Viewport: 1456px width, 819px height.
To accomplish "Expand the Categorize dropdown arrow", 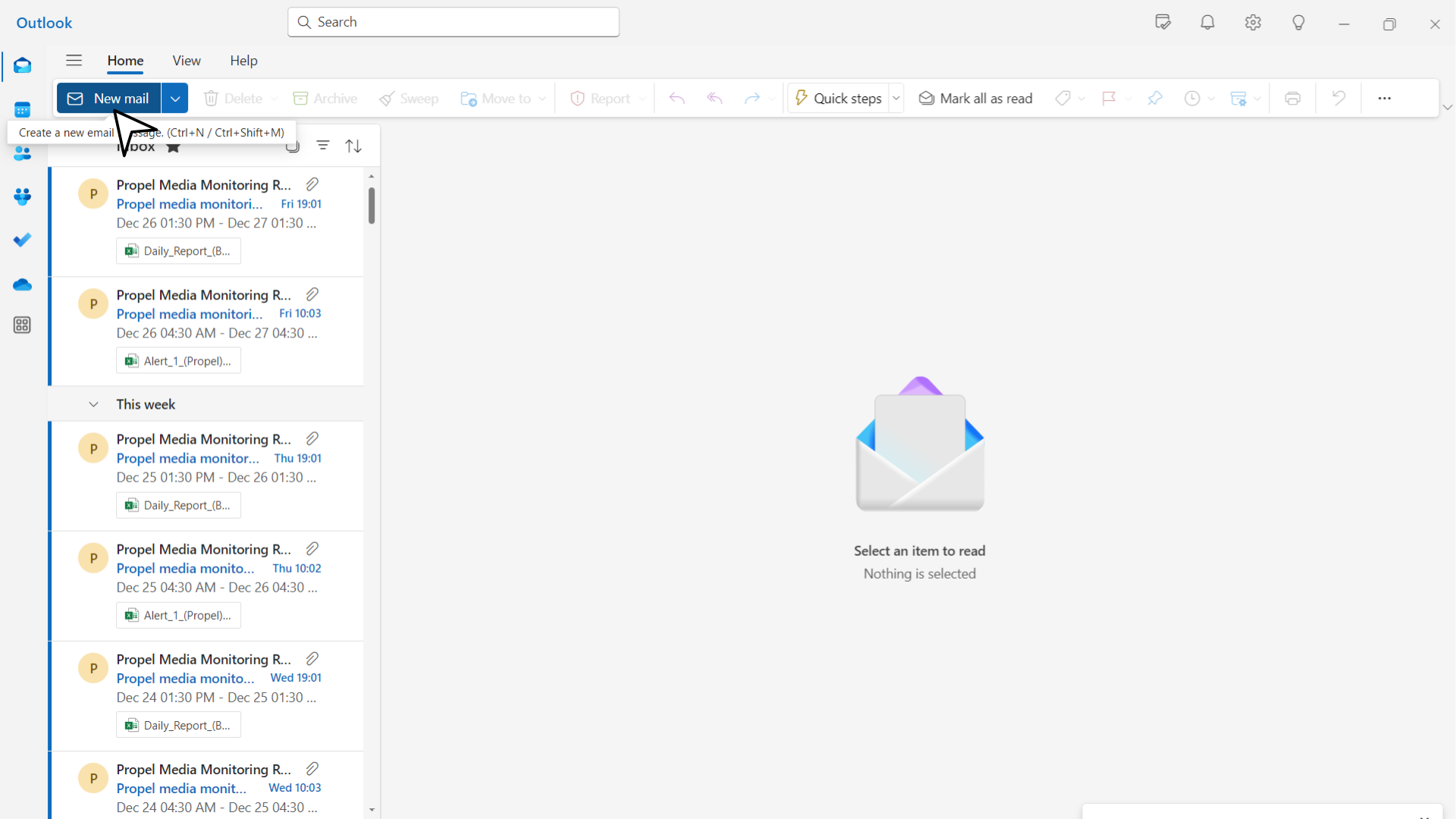I will (1081, 99).
